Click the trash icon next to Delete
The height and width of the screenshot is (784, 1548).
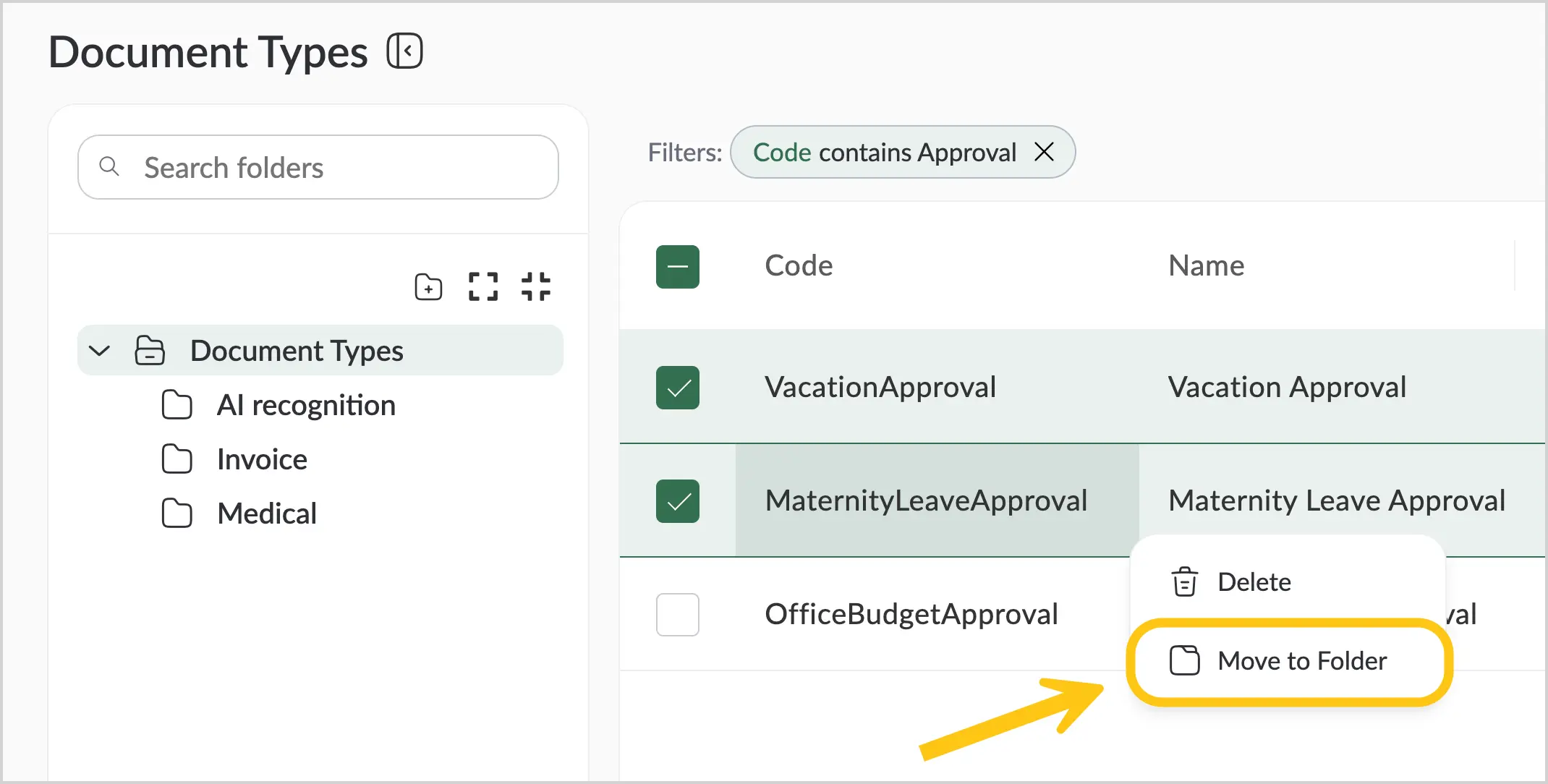1185,581
